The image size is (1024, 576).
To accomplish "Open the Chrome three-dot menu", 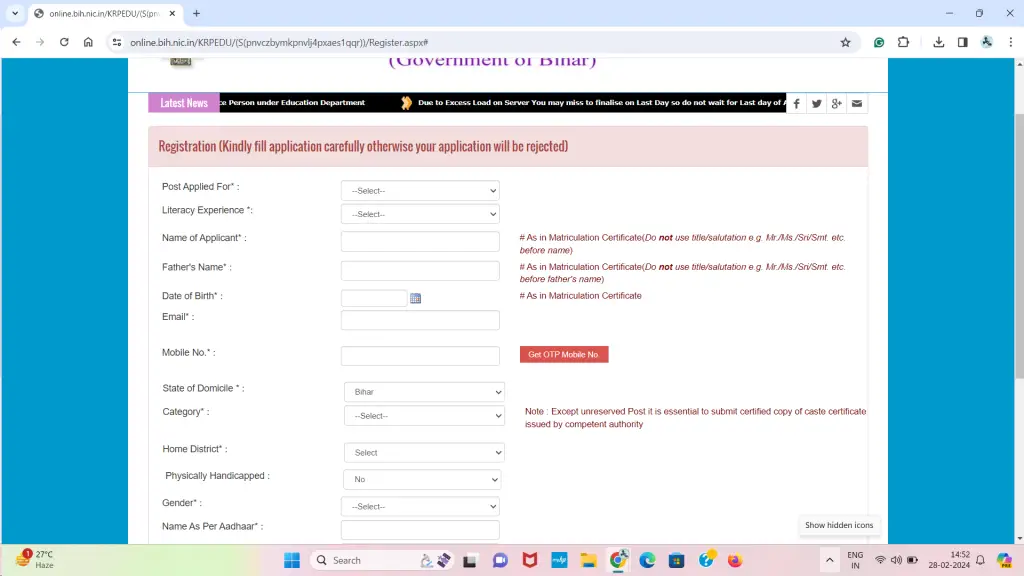I will (x=1011, y=42).
